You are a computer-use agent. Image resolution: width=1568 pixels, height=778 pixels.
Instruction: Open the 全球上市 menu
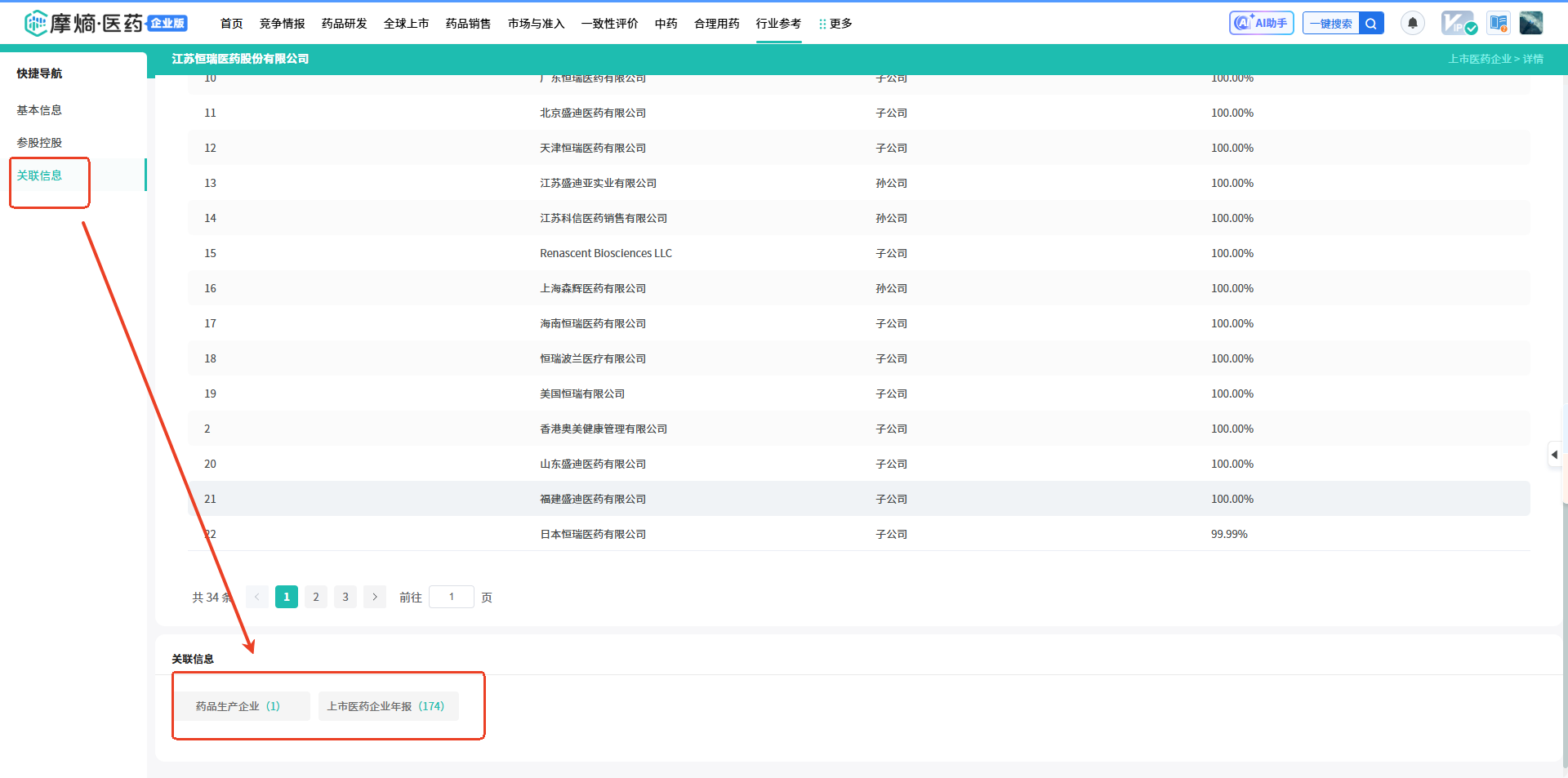[407, 24]
